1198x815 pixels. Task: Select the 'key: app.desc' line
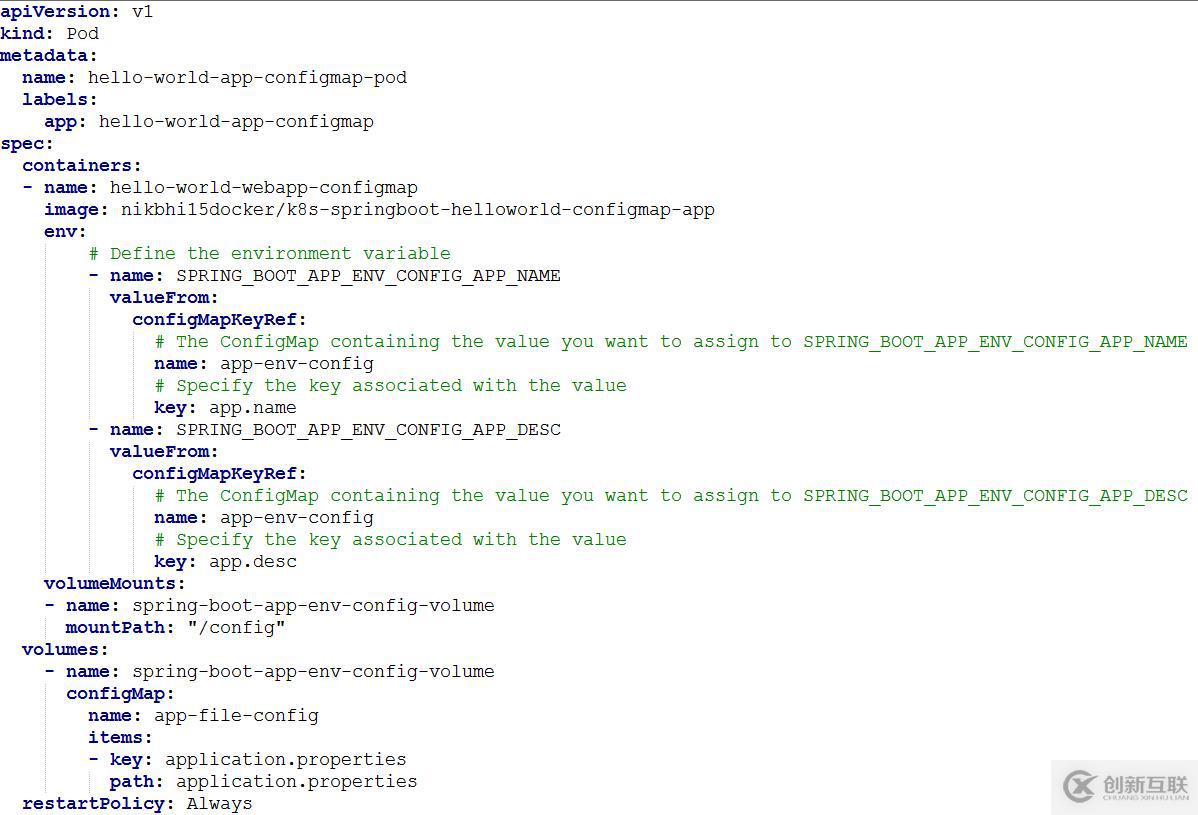point(225,563)
